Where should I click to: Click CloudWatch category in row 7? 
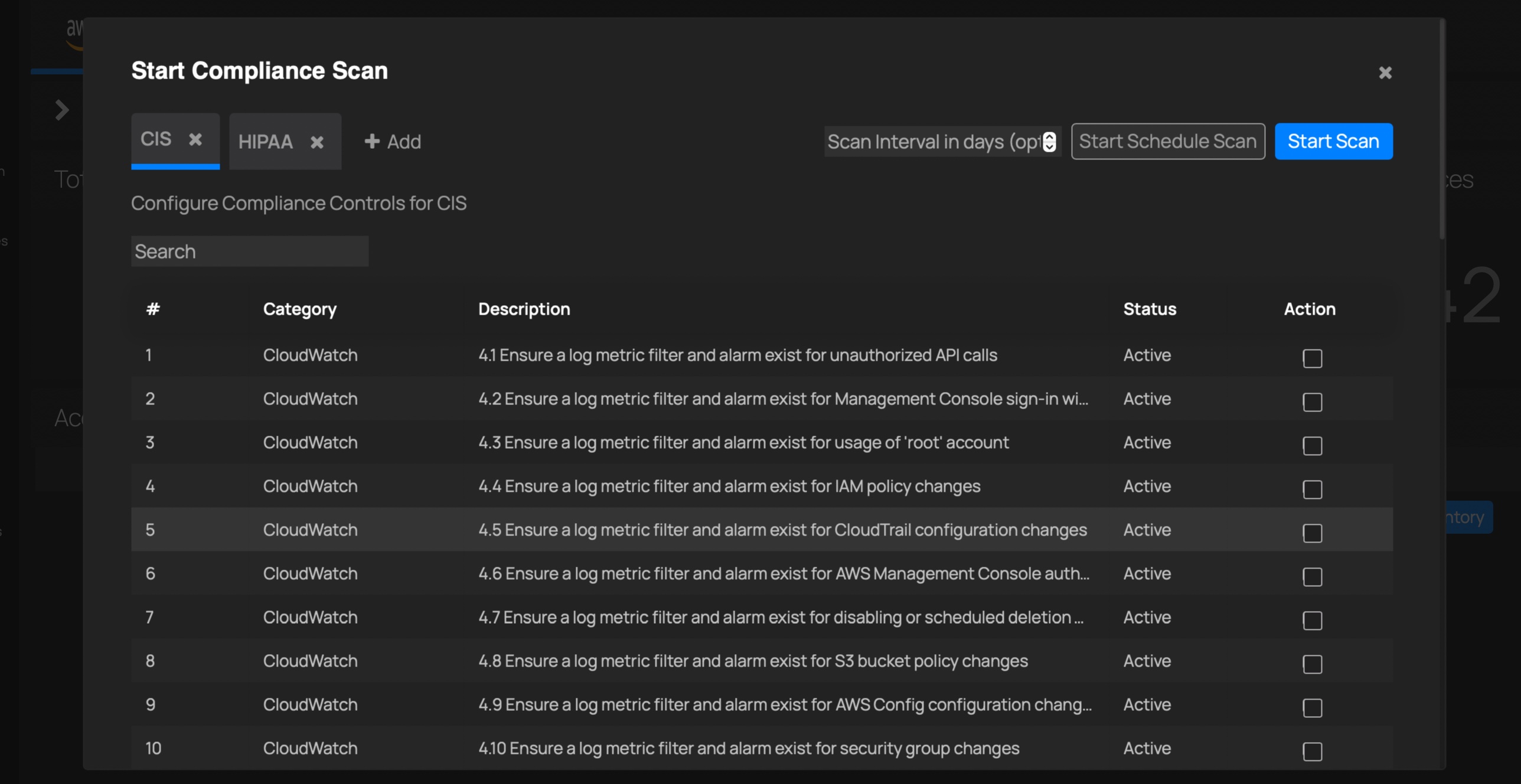click(x=310, y=617)
